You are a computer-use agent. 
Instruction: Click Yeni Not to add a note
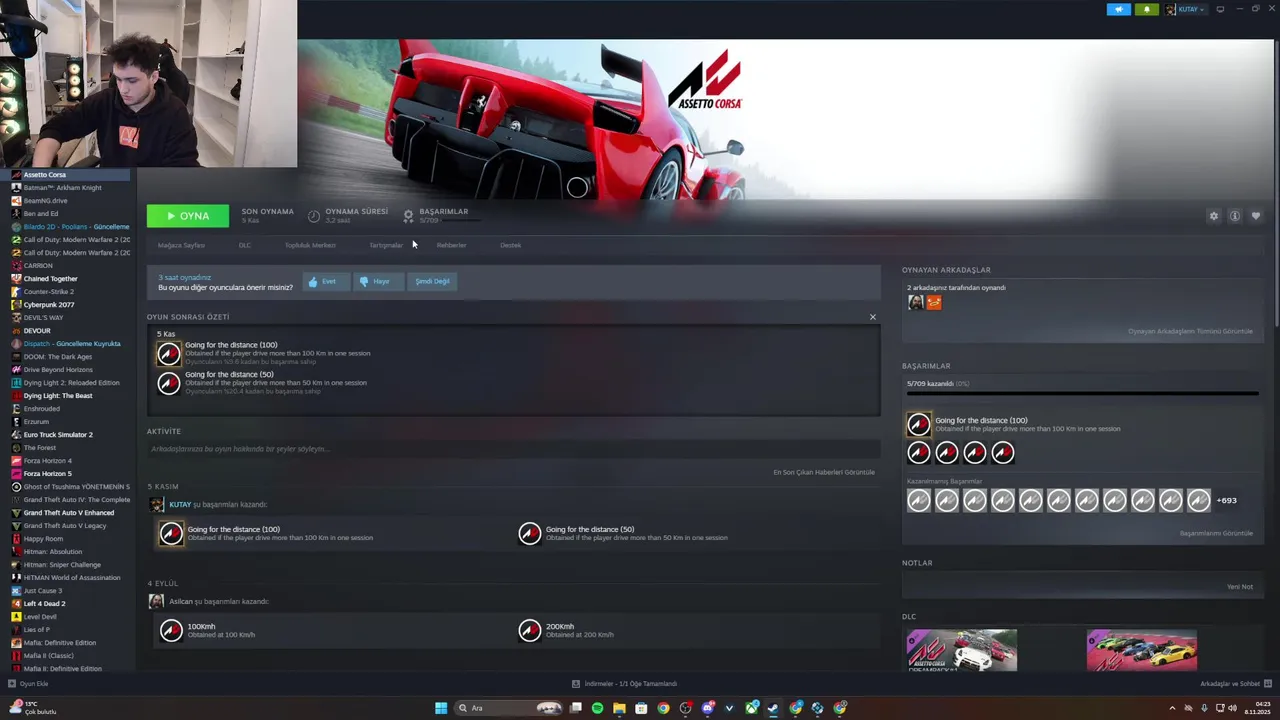pos(1239,587)
